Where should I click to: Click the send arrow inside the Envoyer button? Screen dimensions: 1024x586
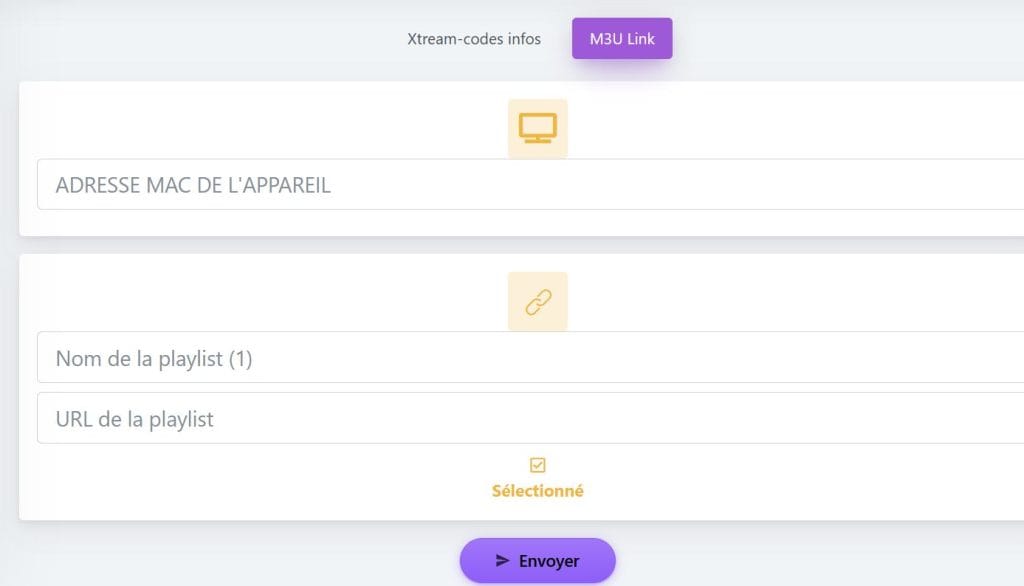coord(503,561)
